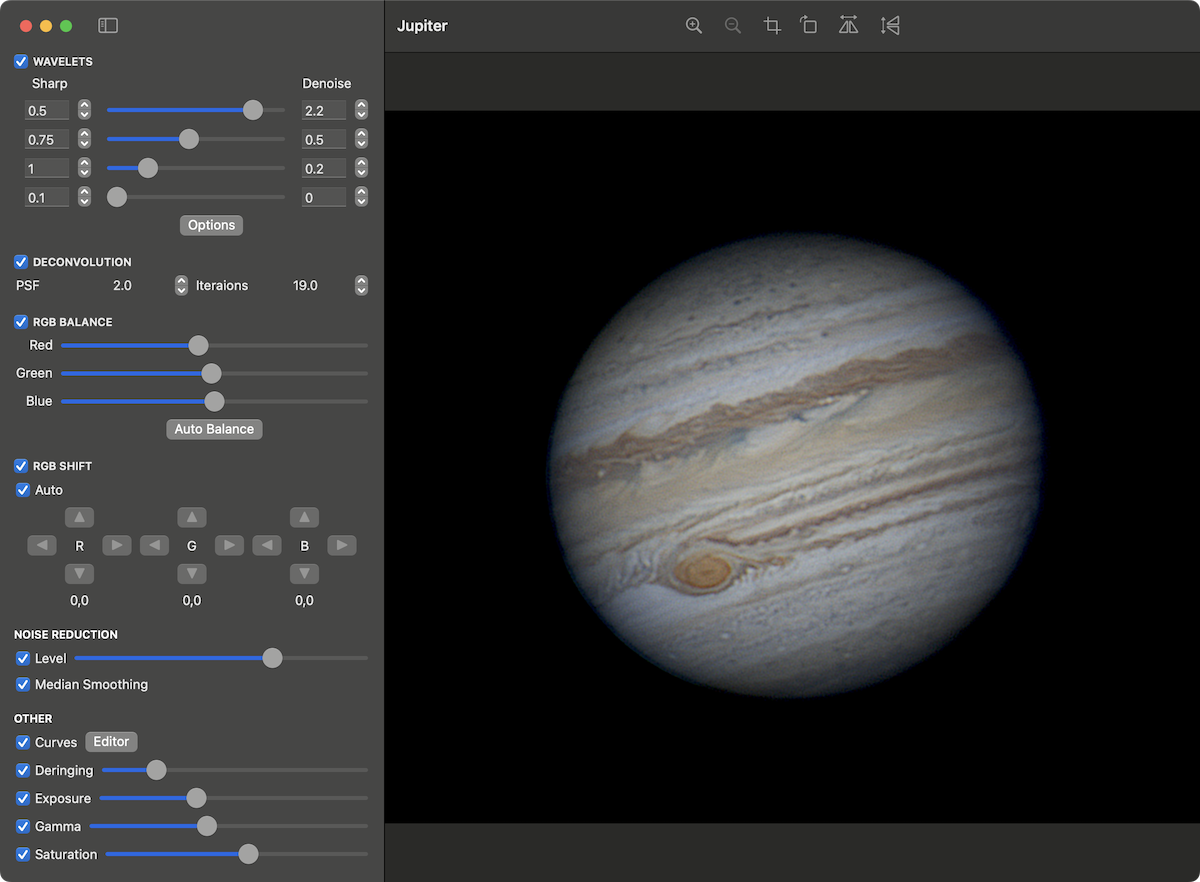This screenshot has width=1200, height=882.
Task: Nudge the red channel right
Action: (116, 545)
